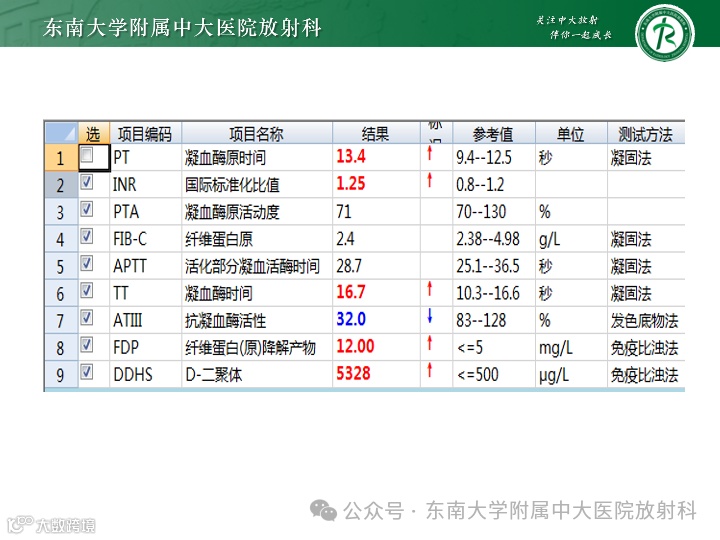Select row header number 7
Image resolution: width=720 pixels, height=540 pixels.
point(61,320)
